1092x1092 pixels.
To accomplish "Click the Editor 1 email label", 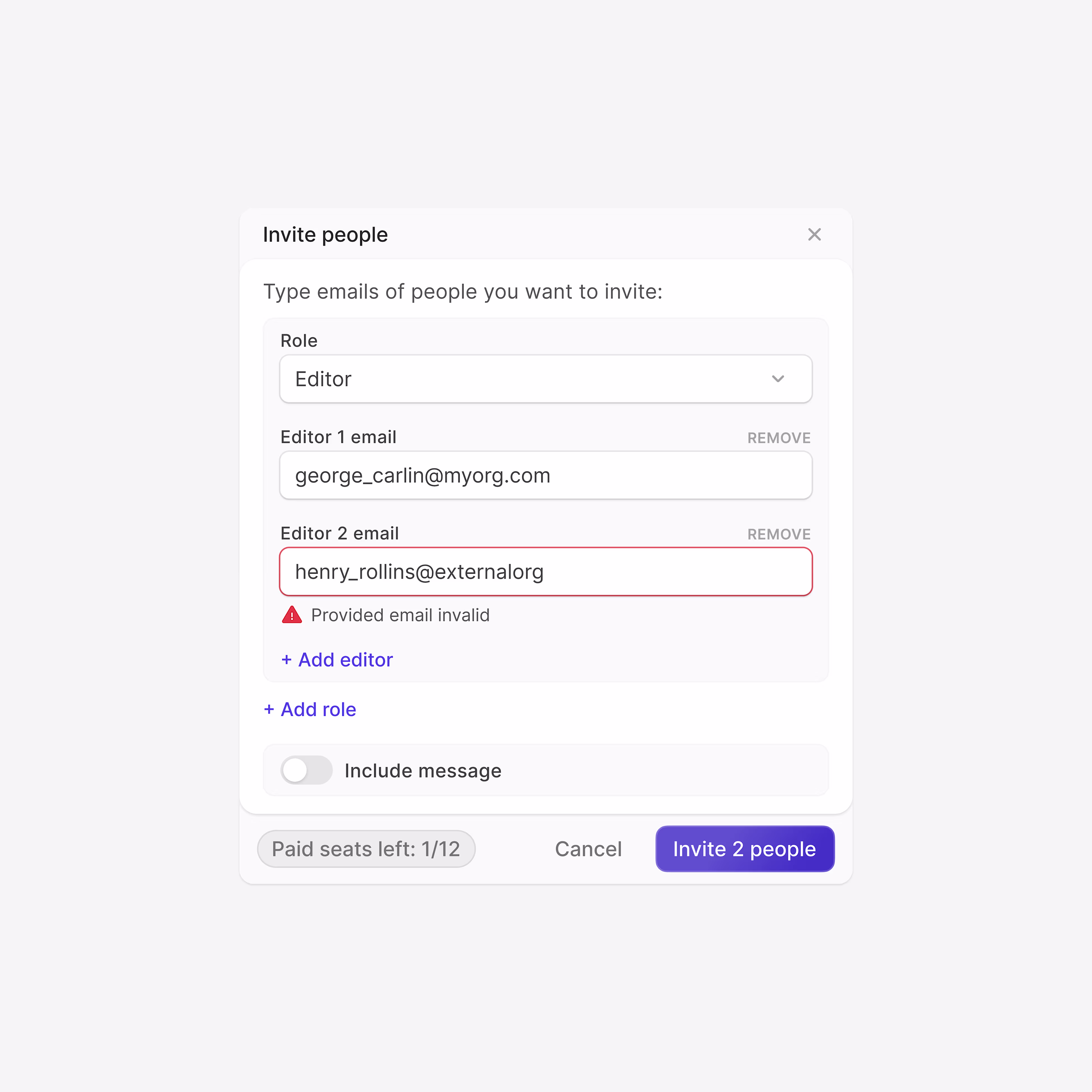I will click(338, 437).
